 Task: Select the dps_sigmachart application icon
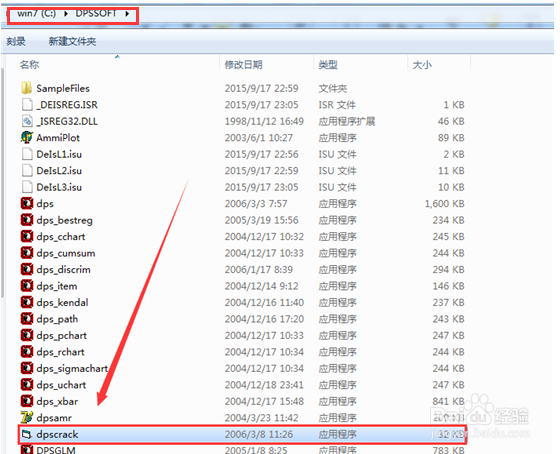[27, 368]
